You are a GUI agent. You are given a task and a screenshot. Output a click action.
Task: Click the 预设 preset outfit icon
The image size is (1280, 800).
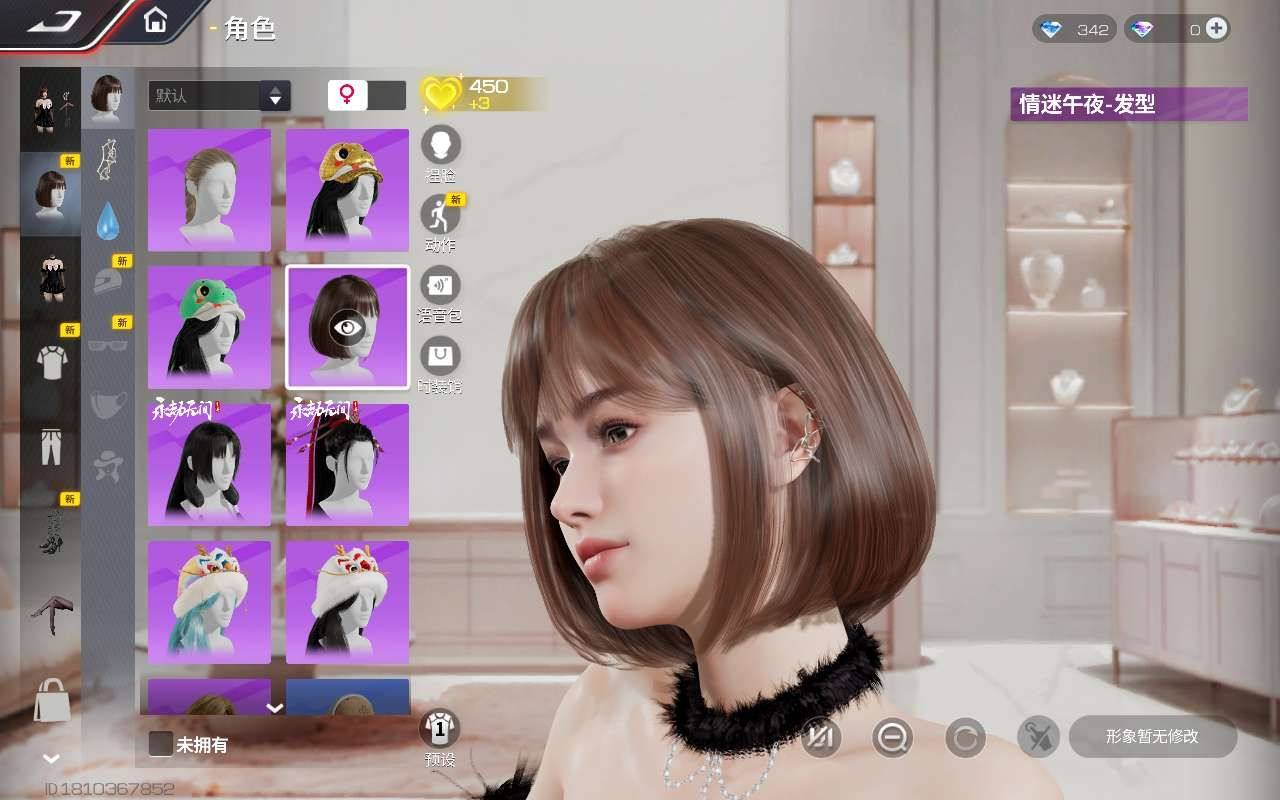point(440,729)
